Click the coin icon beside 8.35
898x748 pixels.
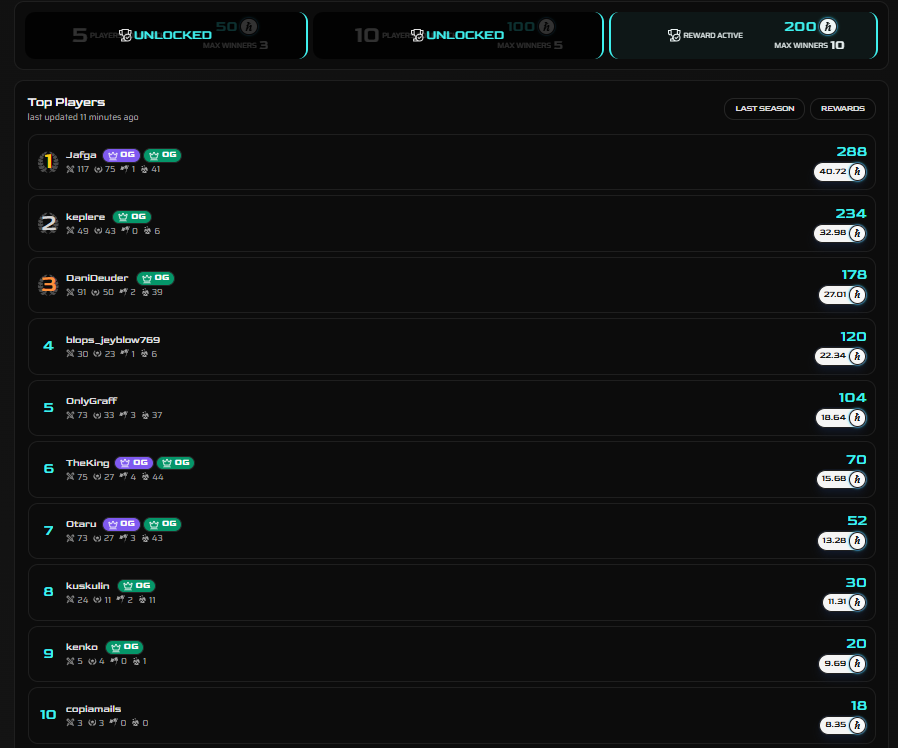tap(857, 725)
